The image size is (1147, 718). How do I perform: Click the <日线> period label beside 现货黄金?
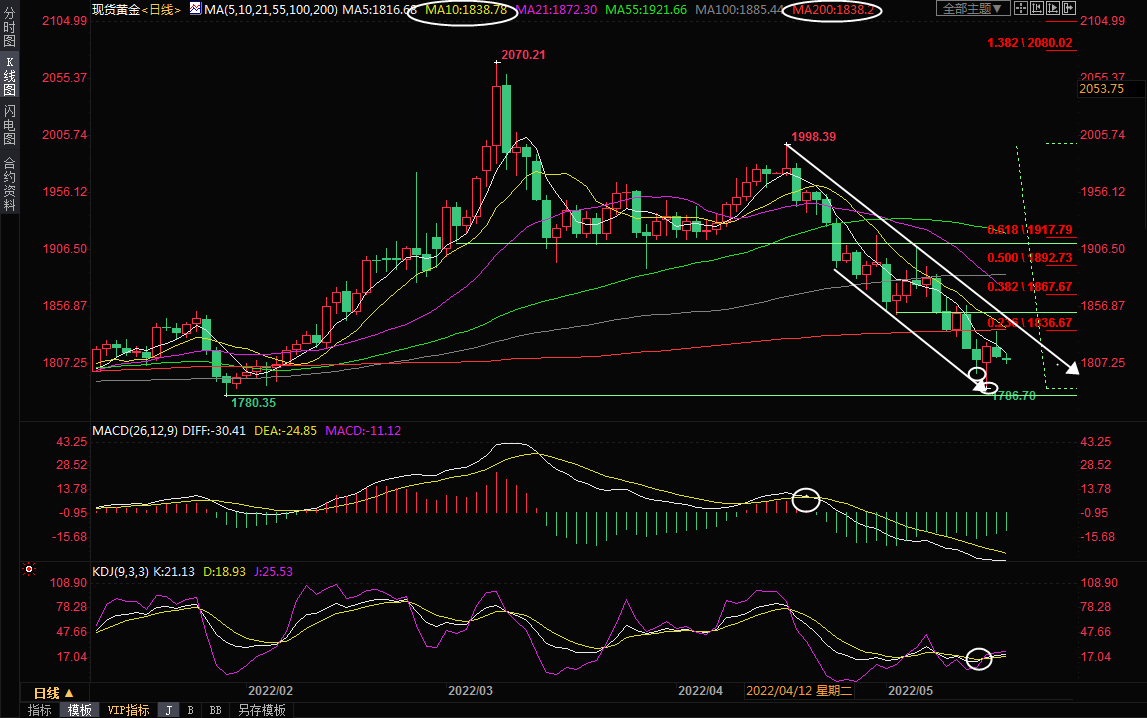(x=160, y=9)
